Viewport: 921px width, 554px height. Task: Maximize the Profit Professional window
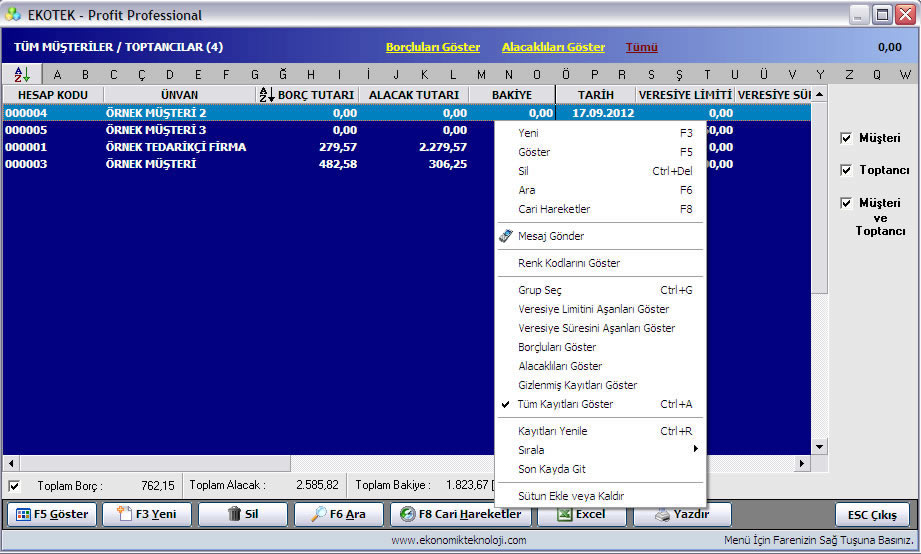pyautogui.click(x=882, y=15)
